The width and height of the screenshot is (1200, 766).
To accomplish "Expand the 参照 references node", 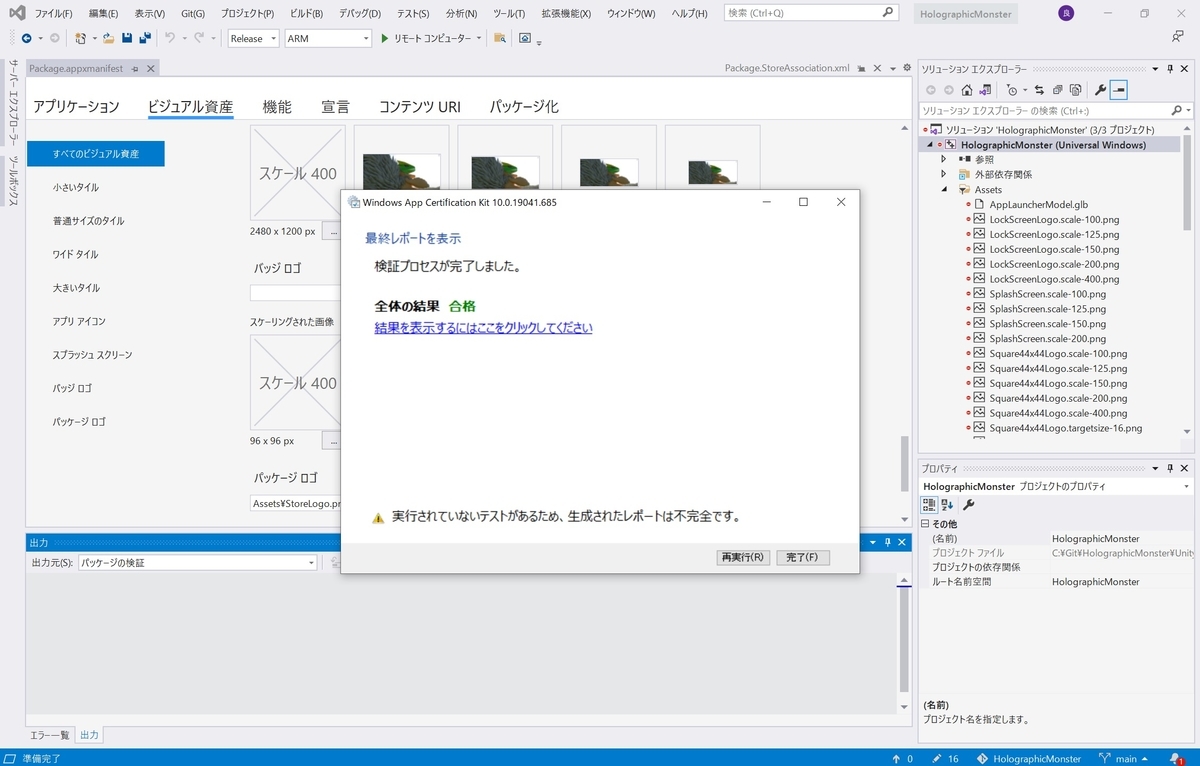I will [943, 159].
